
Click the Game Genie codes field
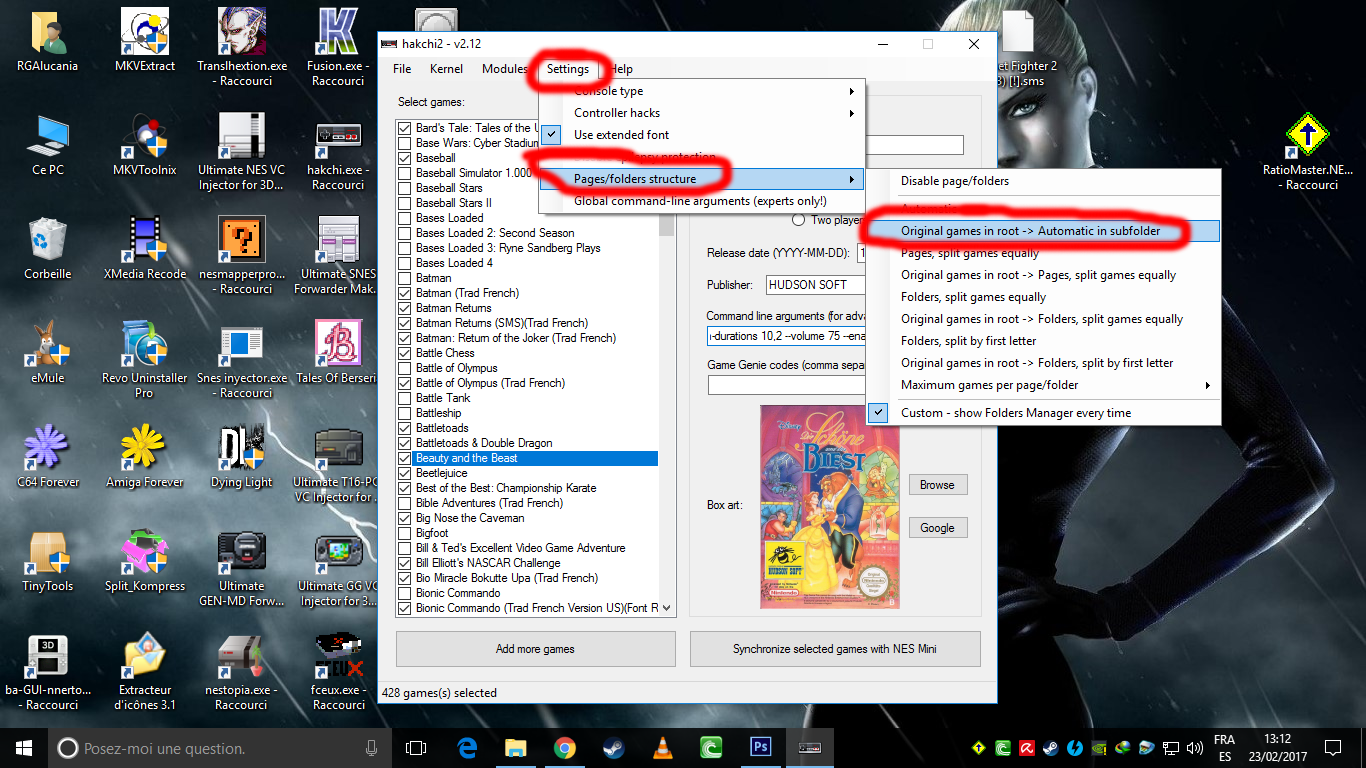click(x=785, y=385)
